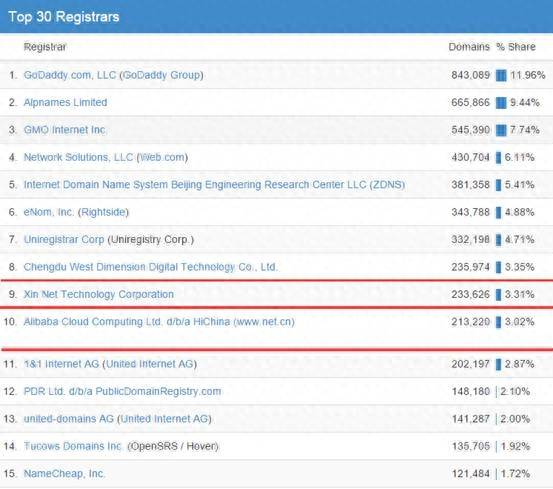Screen dimensions: 553x489
Task: Open the Rightside parent company link
Action: click(x=103, y=212)
